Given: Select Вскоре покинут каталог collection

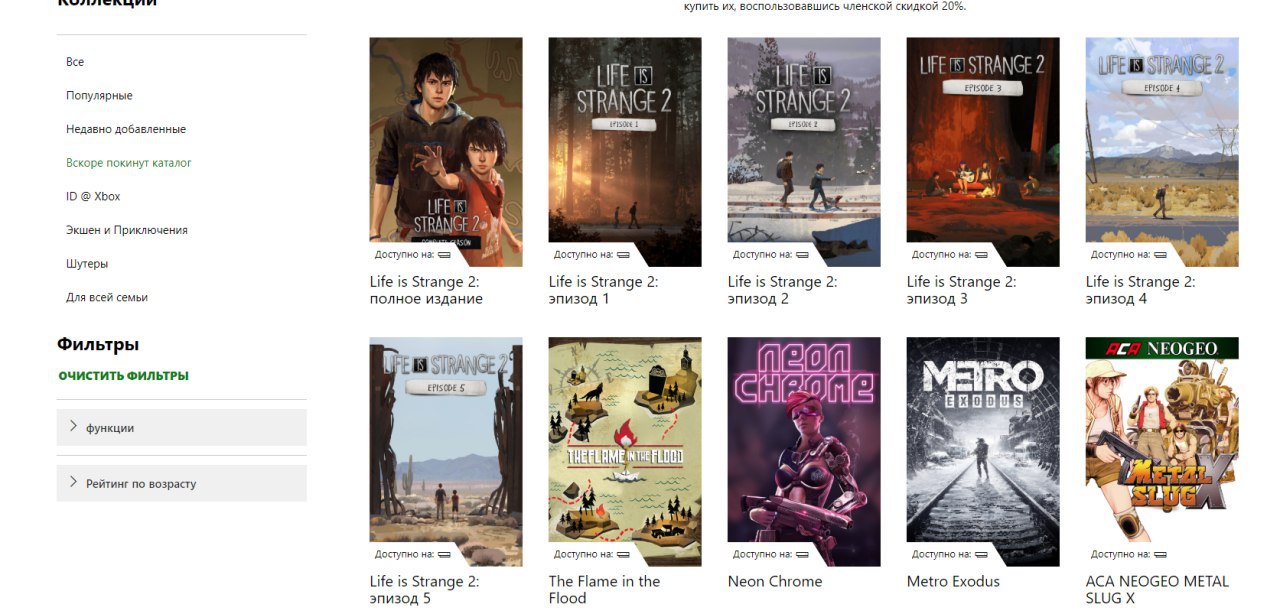Looking at the screenshot, I should [x=129, y=163].
